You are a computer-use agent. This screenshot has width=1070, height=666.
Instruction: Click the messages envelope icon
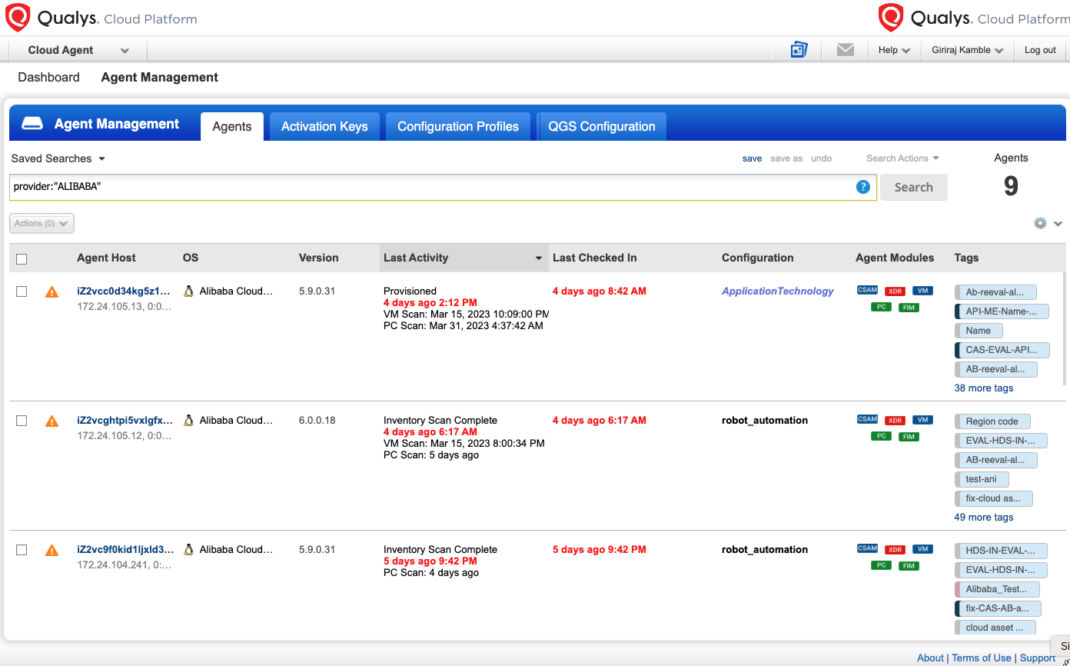coord(843,48)
